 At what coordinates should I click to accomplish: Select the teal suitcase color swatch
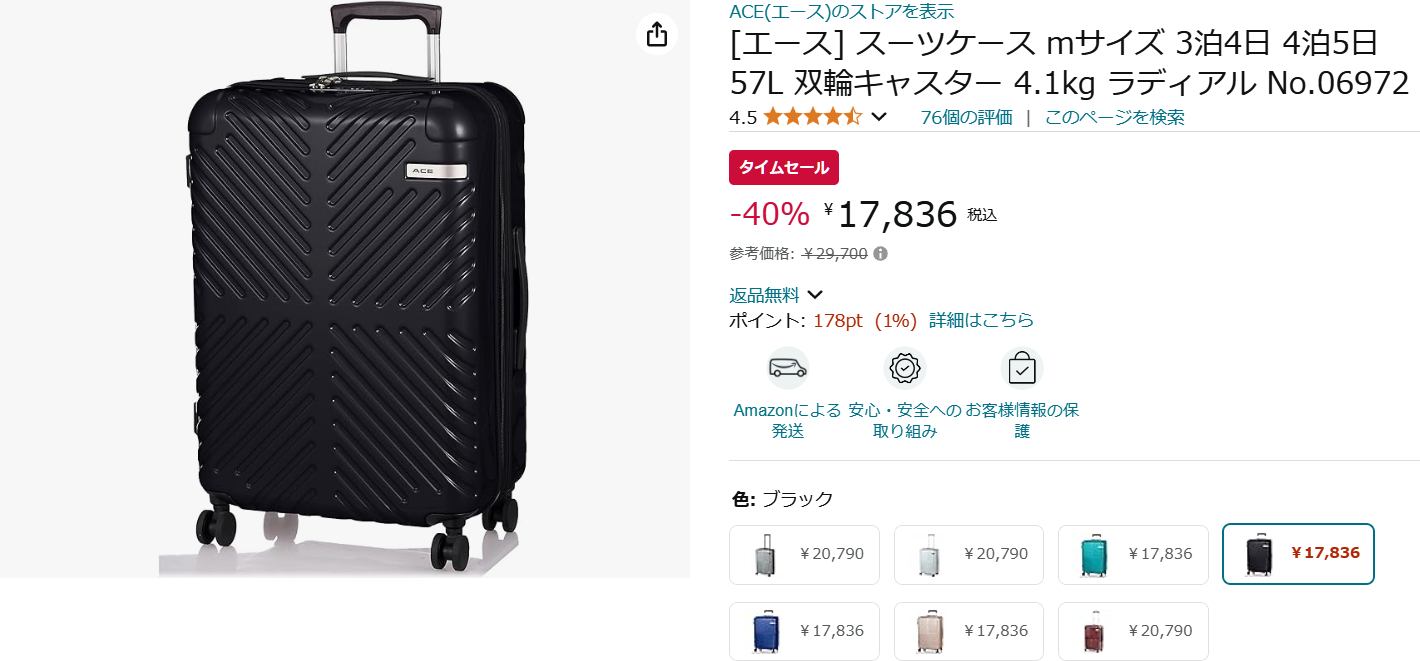coord(1133,554)
